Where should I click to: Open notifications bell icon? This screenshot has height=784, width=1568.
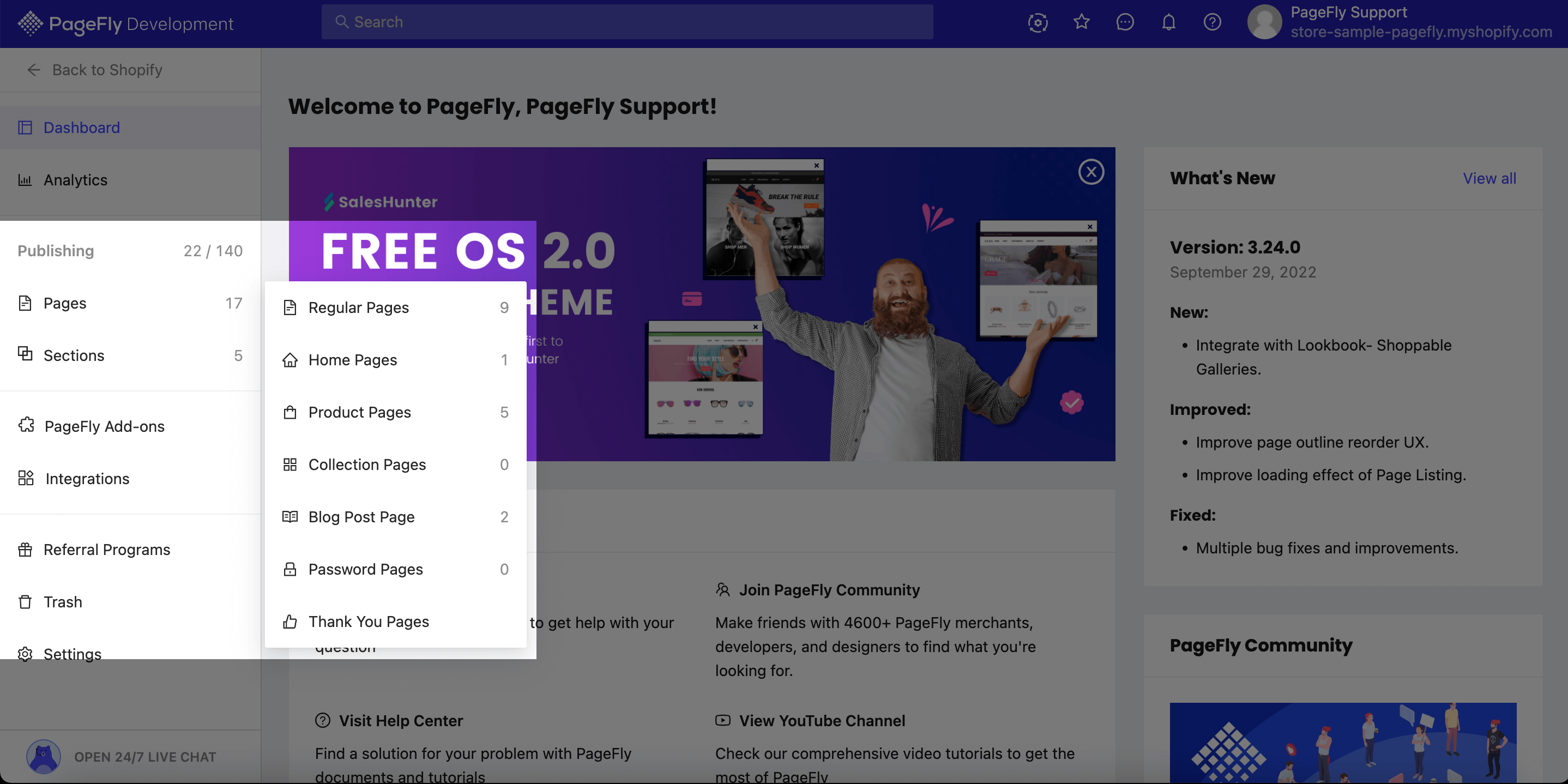[x=1169, y=22]
